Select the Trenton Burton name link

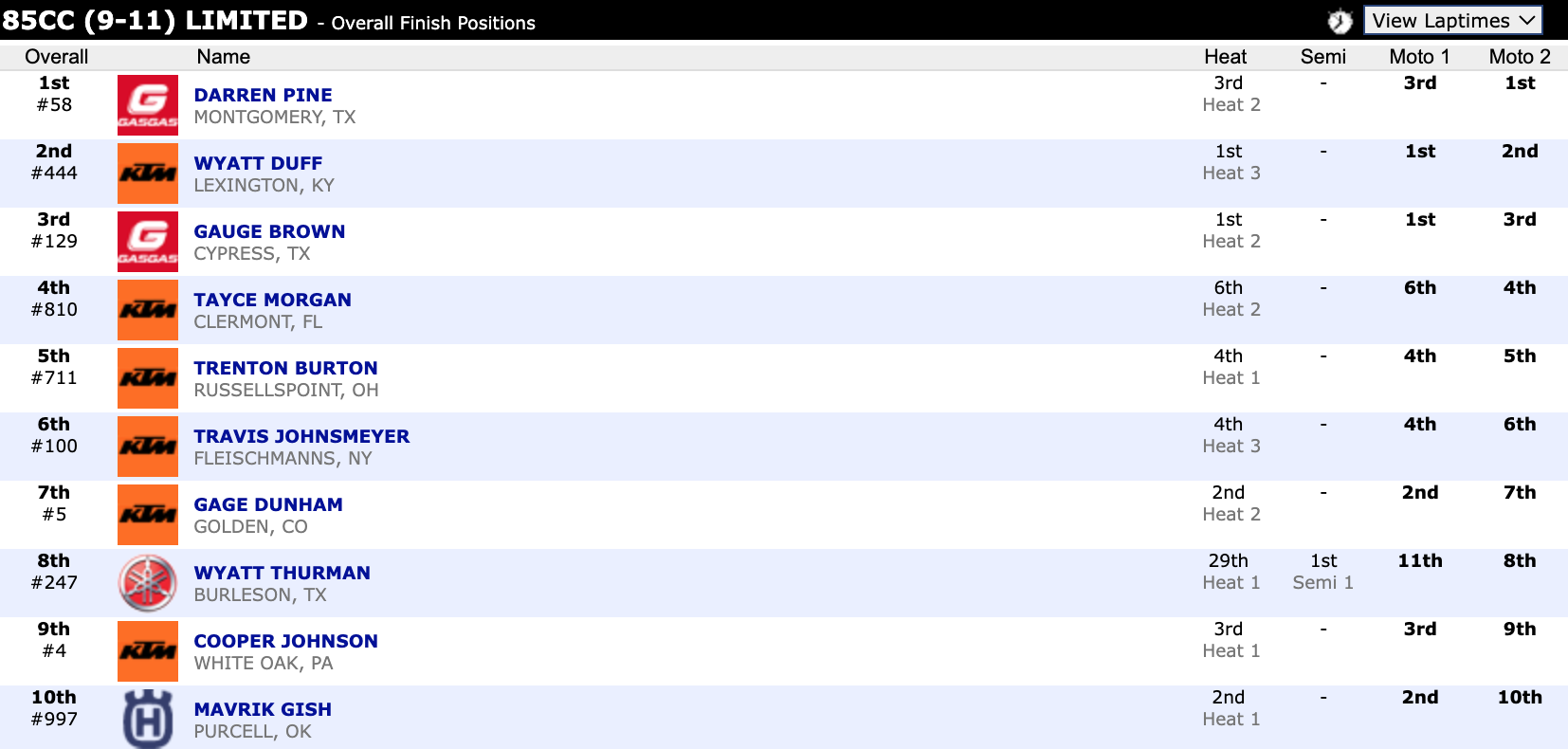coord(285,368)
